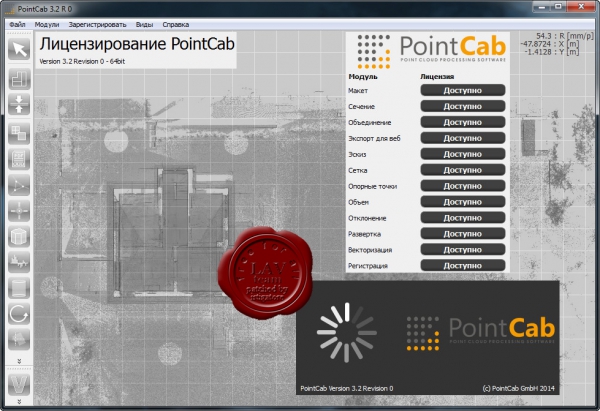The image size is (600, 411).
Task: Close the PointCab window
Action: tap(581, 7)
